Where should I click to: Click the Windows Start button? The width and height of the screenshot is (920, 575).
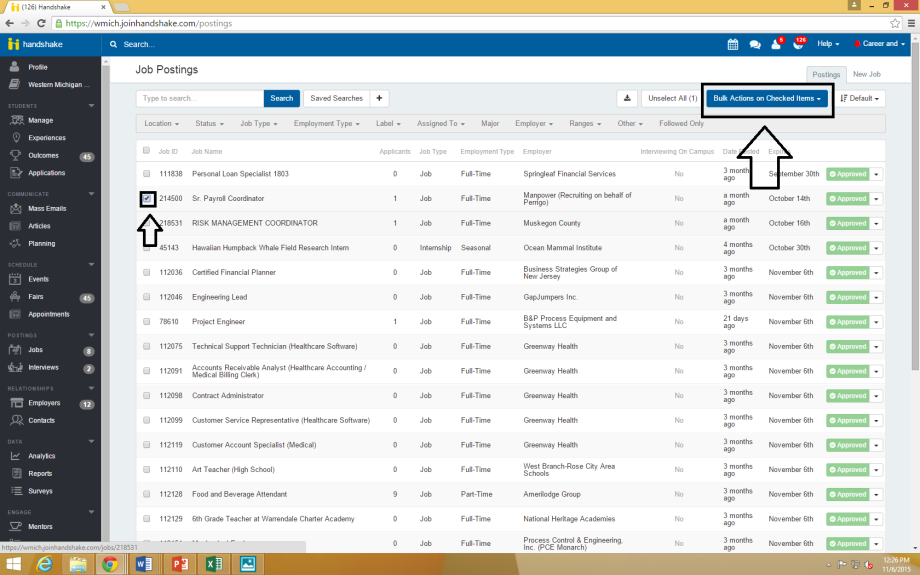click(13, 564)
